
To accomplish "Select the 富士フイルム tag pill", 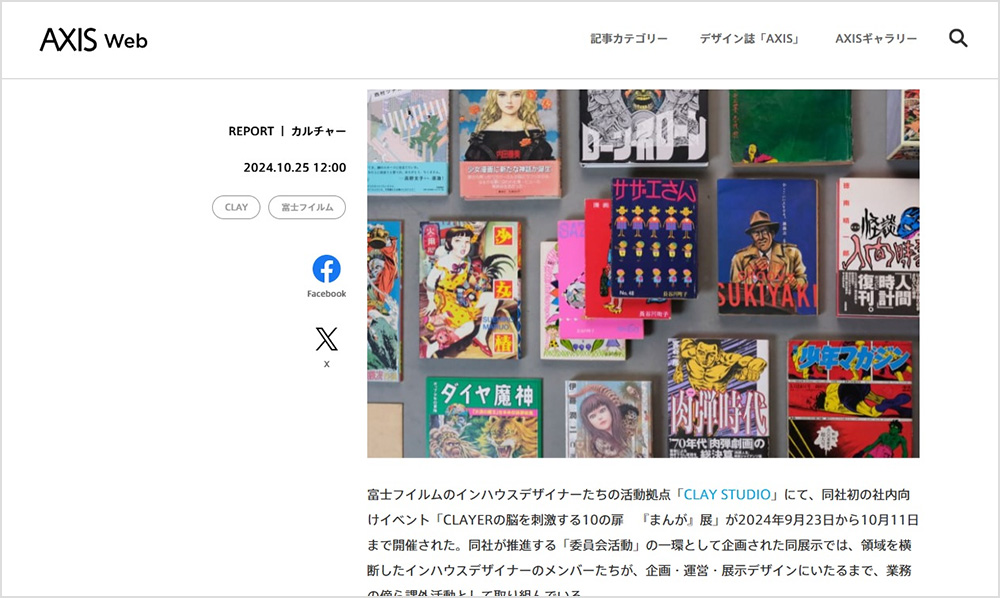I will (x=307, y=207).
